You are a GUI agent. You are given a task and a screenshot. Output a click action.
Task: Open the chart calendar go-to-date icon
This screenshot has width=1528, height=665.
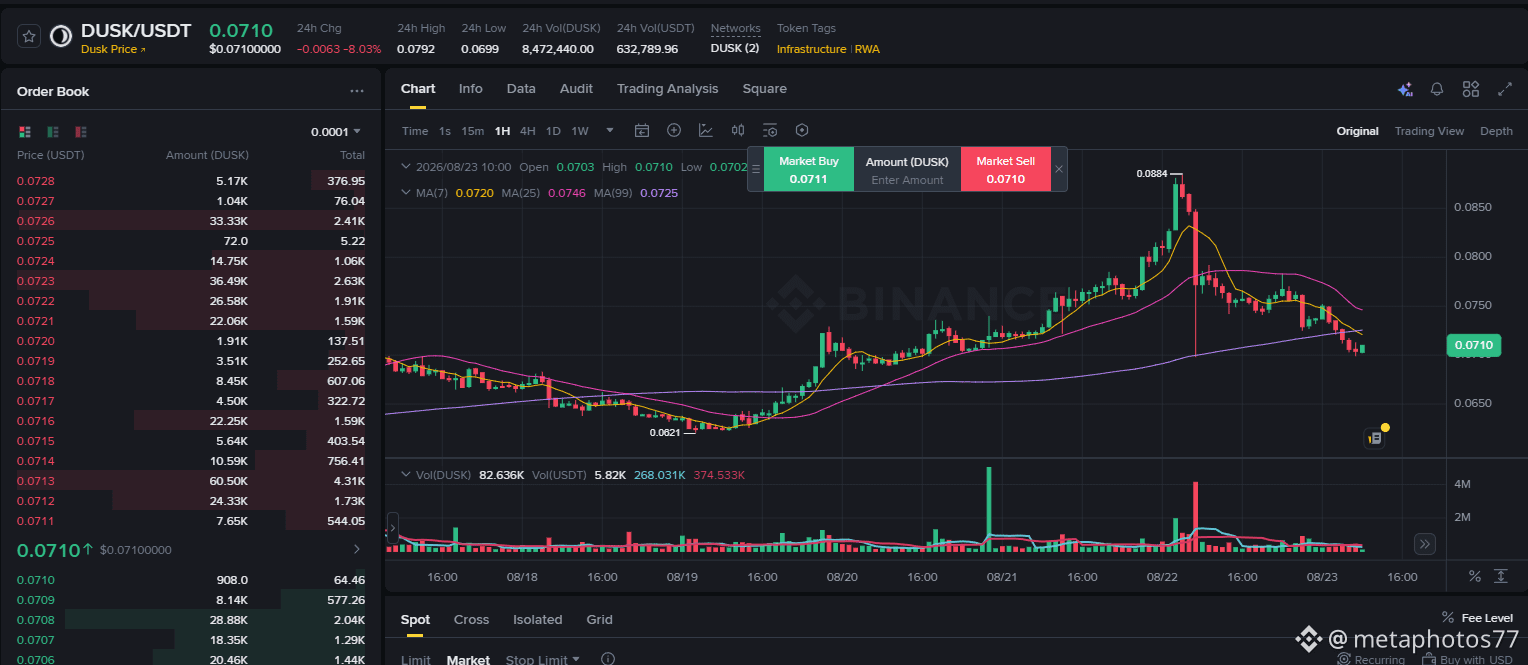pyautogui.click(x=642, y=130)
